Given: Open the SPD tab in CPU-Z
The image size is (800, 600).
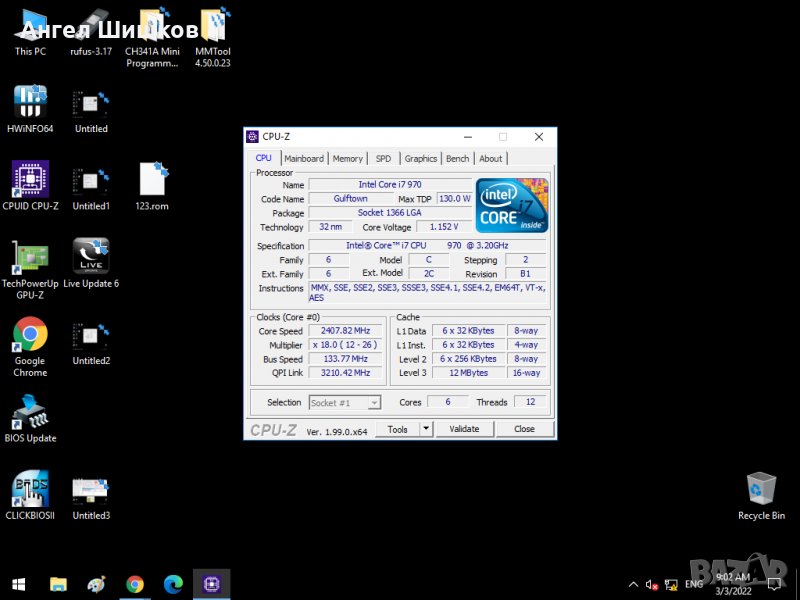Looking at the screenshot, I should coord(384,158).
